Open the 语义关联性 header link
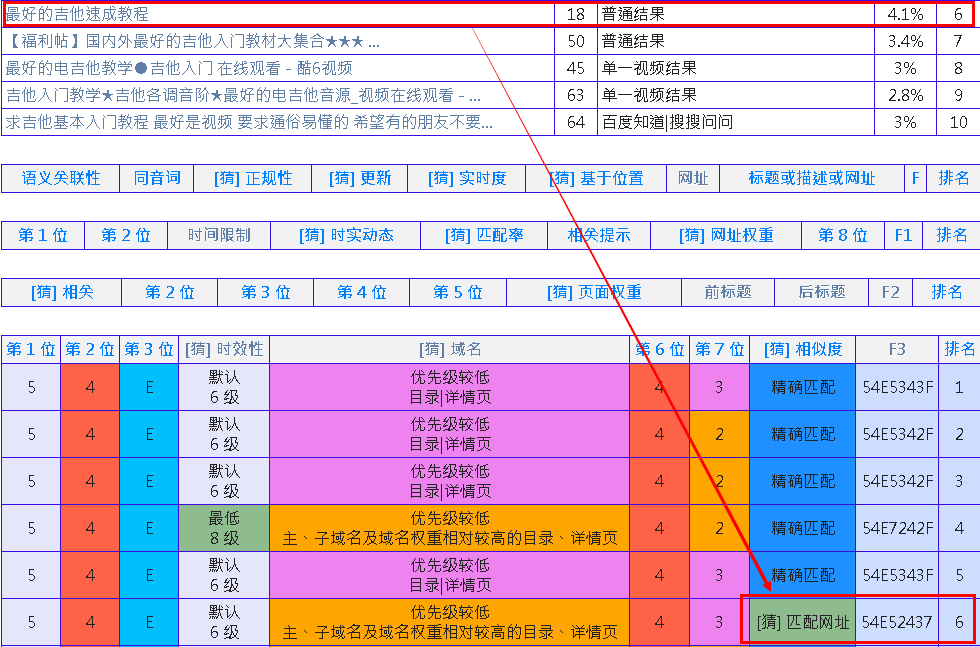This screenshot has height=647, width=980. [x=61, y=178]
